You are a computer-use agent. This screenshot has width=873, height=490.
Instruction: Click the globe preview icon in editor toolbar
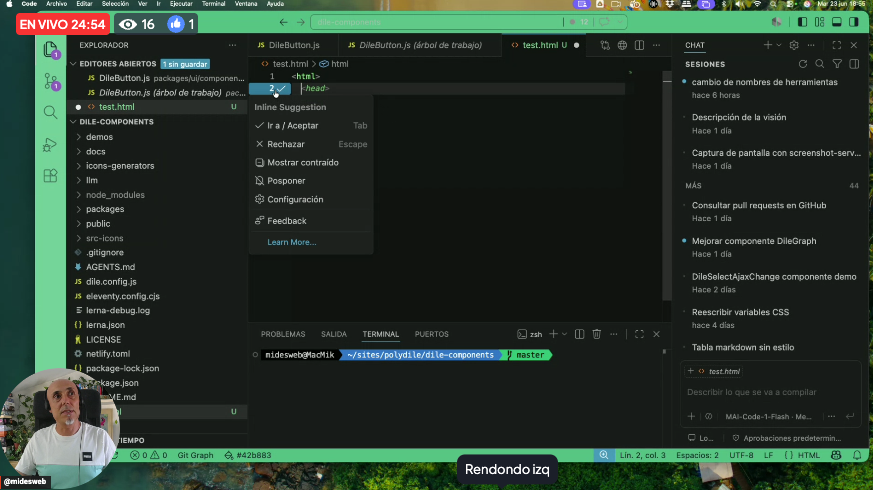tap(622, 45)
